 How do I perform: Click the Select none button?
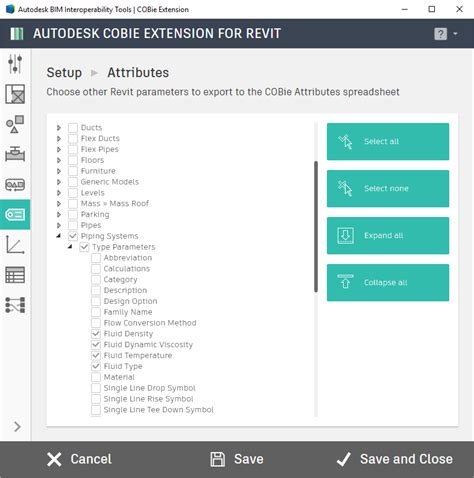pyautogui.click(x=388, y=189)
